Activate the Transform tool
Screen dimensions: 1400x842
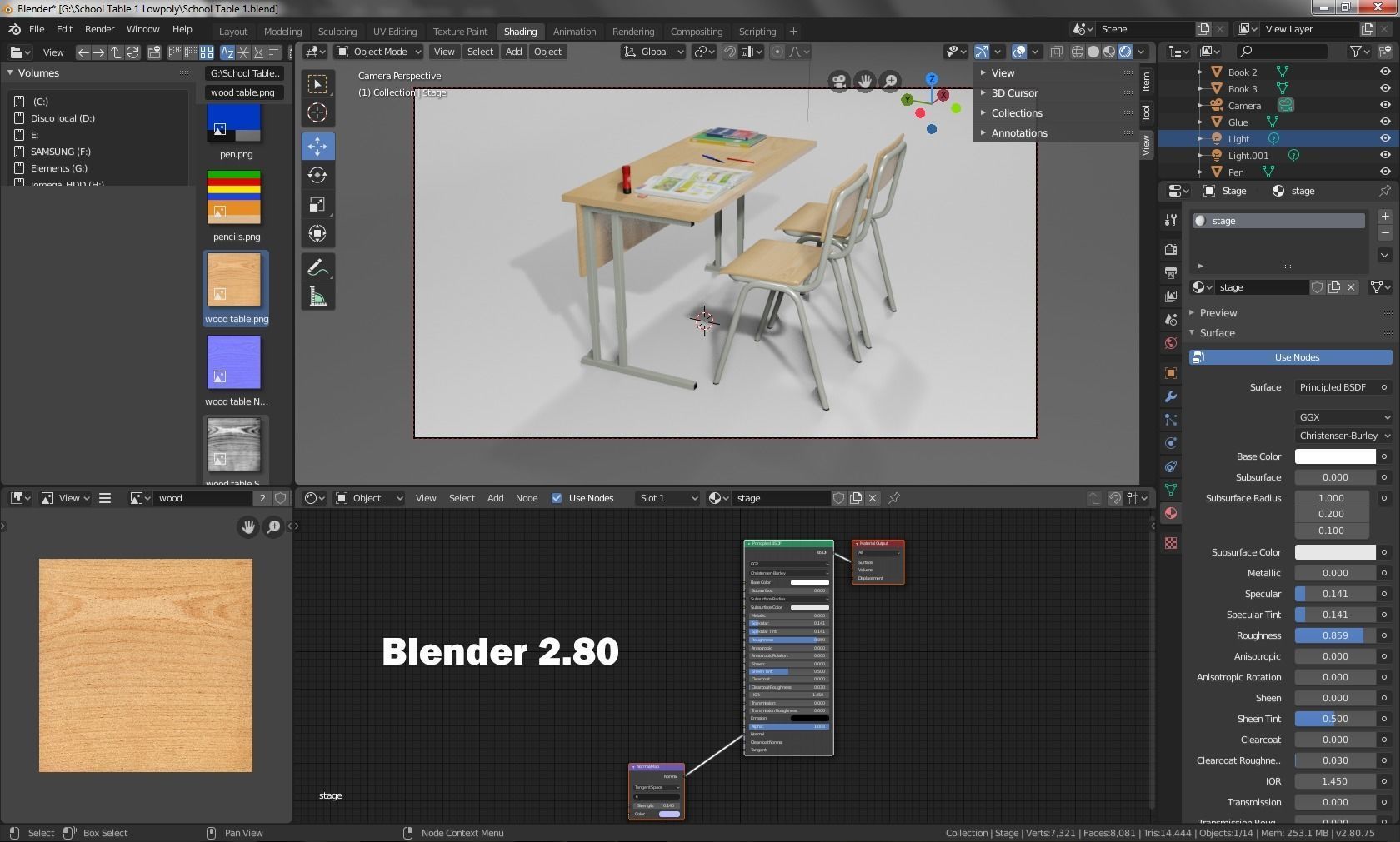coord(317,233)
